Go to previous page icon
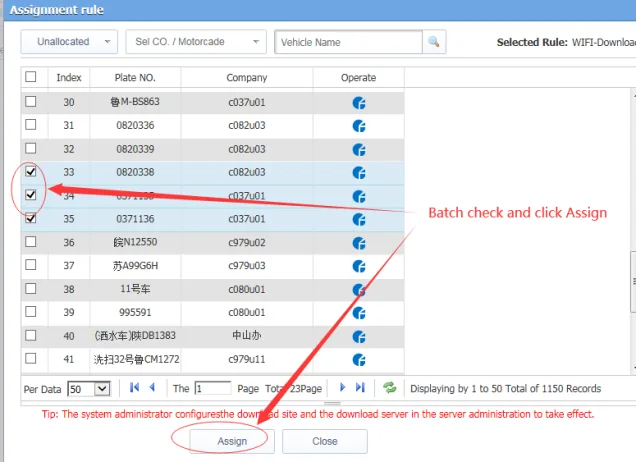Viewport: 636px width, 462px height. click(x=153, y=387)
